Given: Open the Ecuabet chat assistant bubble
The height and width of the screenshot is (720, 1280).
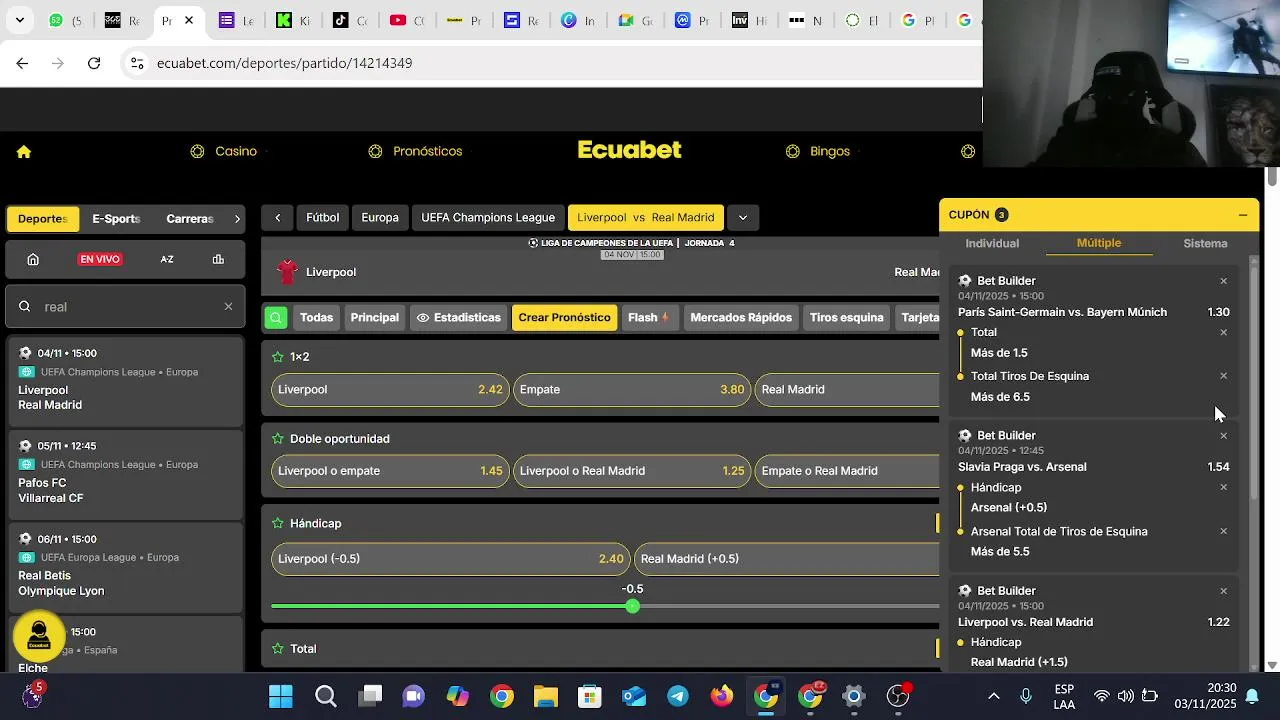Looking at the screenshot, I should tap(39, 636).
